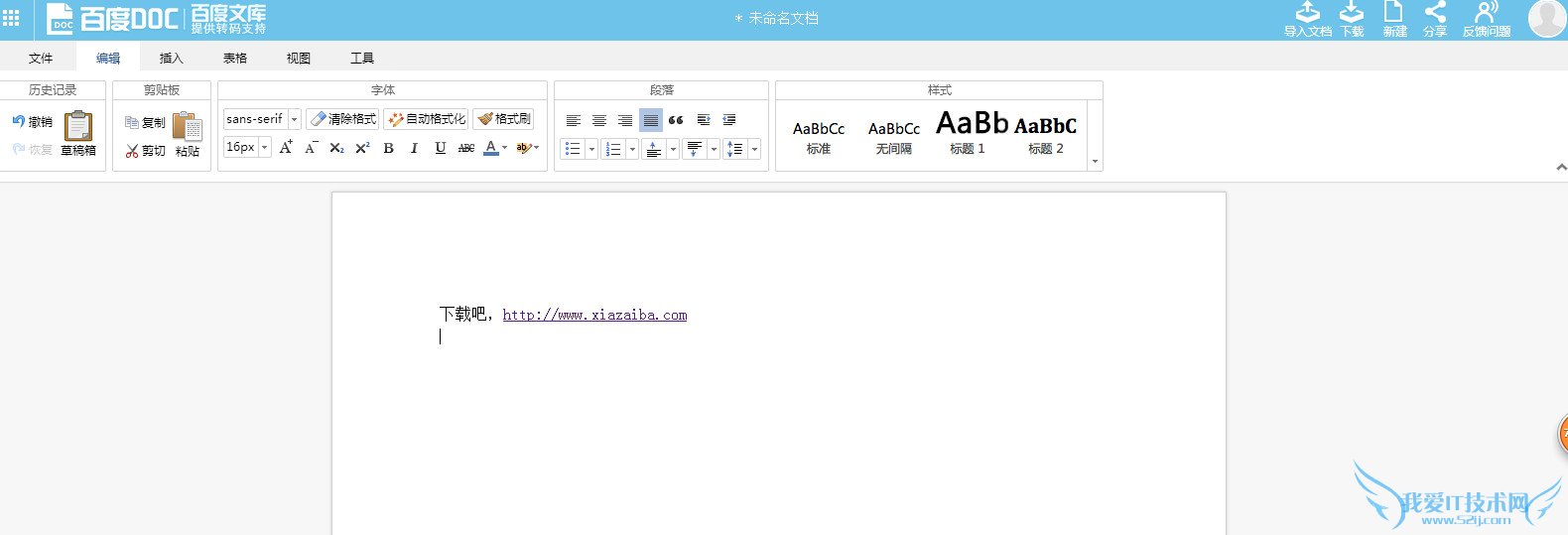Expand the styles gallery arrow
The image size is (1568, 535).
(x=1095, y=161)
